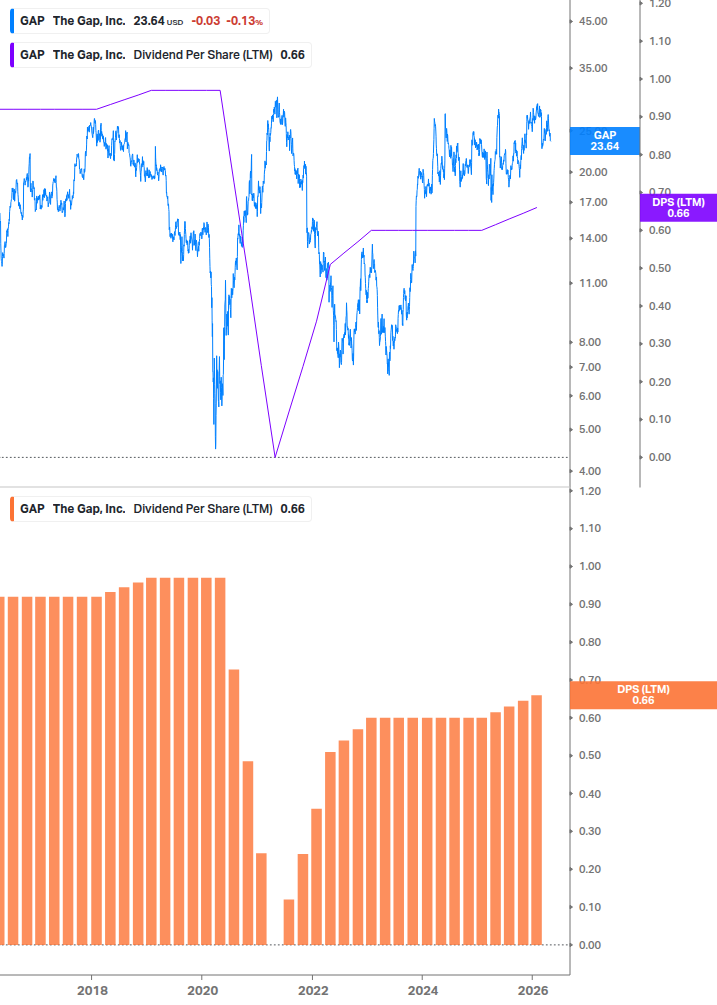
Task: Click the 6.00 price axis label
Action: click(x=590, y=396)
